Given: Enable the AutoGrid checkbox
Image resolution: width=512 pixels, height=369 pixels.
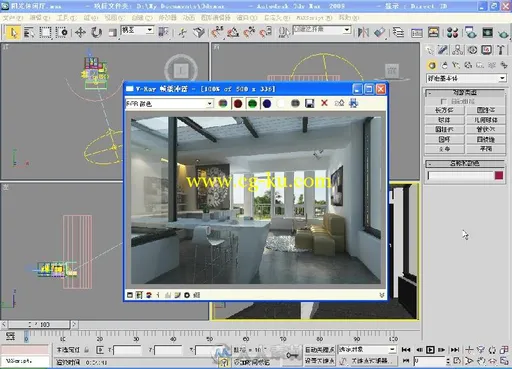Looking at the screenshot, I should 443,101.
